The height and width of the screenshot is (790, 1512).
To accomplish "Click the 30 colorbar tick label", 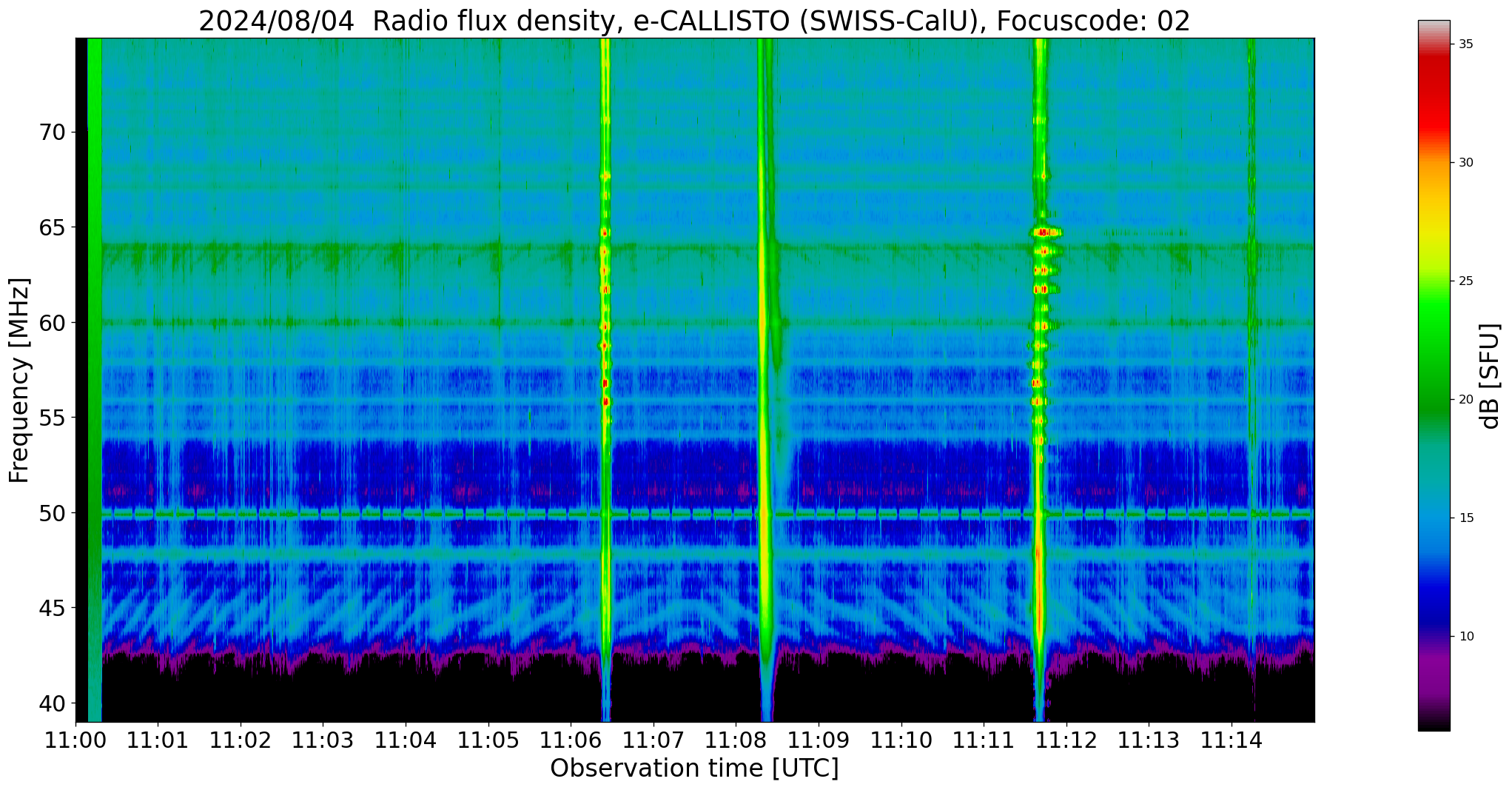I will coord(1465,163).
